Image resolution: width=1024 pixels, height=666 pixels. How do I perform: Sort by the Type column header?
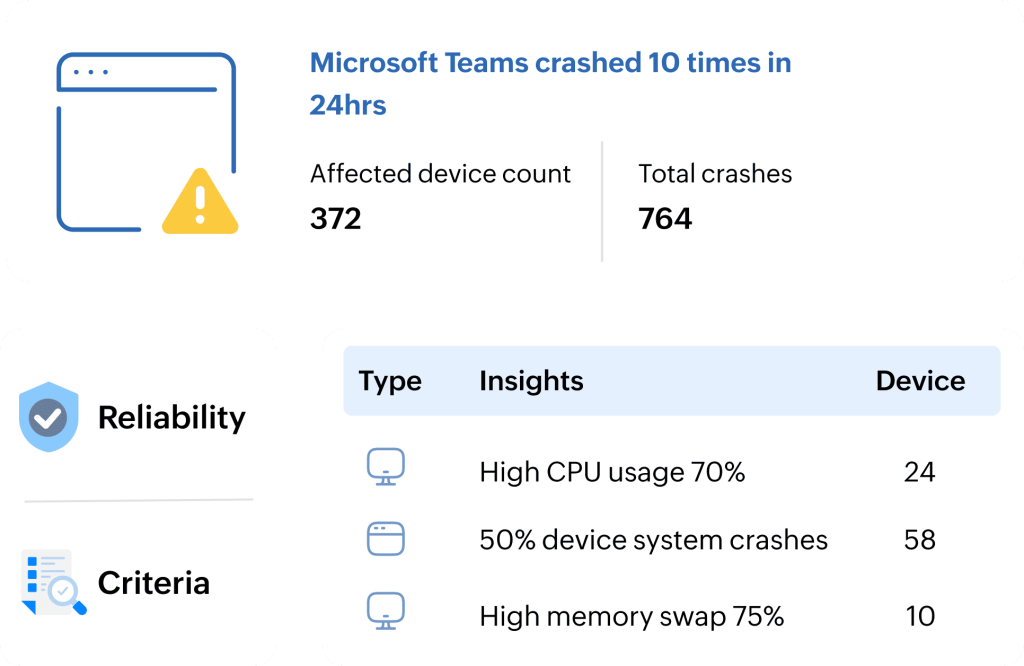point(390,381)
